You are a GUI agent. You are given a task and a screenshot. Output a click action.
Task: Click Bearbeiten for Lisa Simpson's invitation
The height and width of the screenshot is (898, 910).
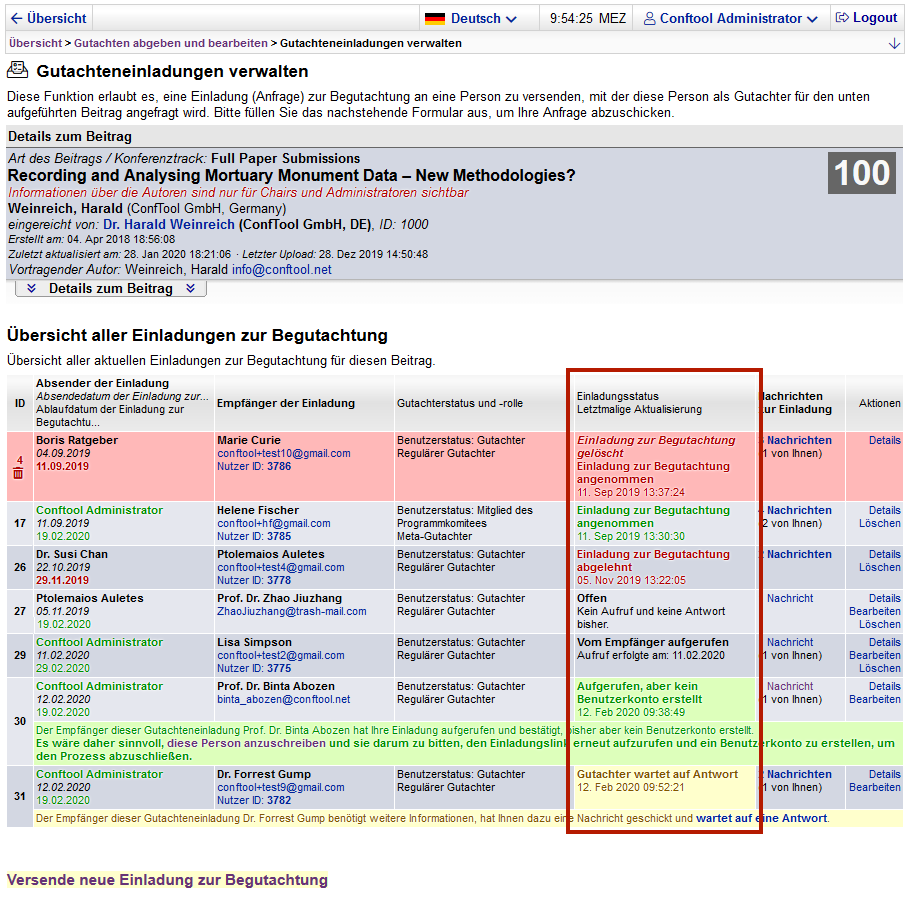tap(874, 655)
